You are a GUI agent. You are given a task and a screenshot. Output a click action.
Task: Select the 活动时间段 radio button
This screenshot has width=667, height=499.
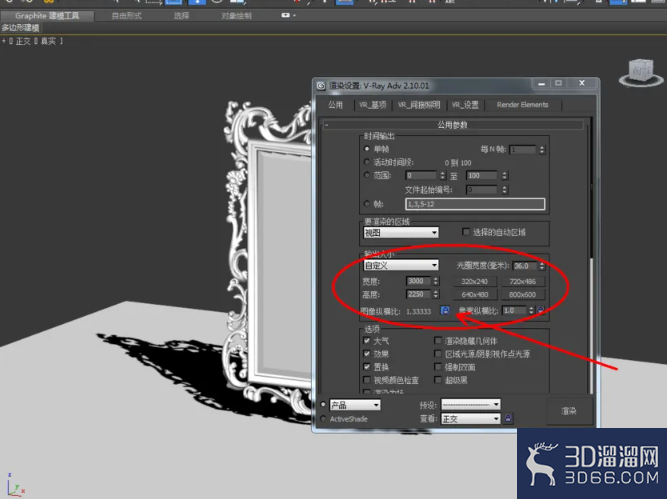[367, 162]
